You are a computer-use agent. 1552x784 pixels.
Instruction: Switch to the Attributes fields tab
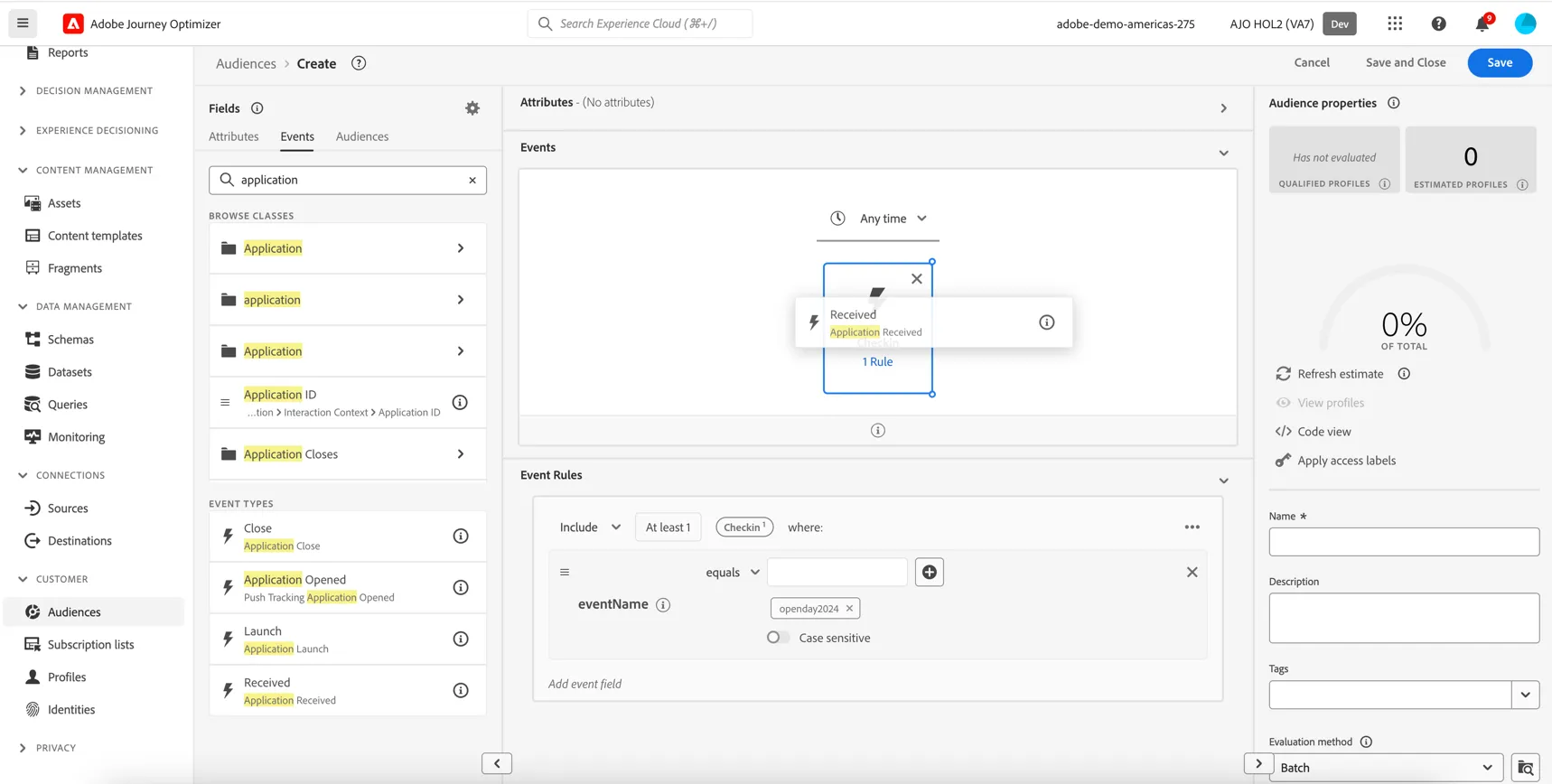(233, 136)
